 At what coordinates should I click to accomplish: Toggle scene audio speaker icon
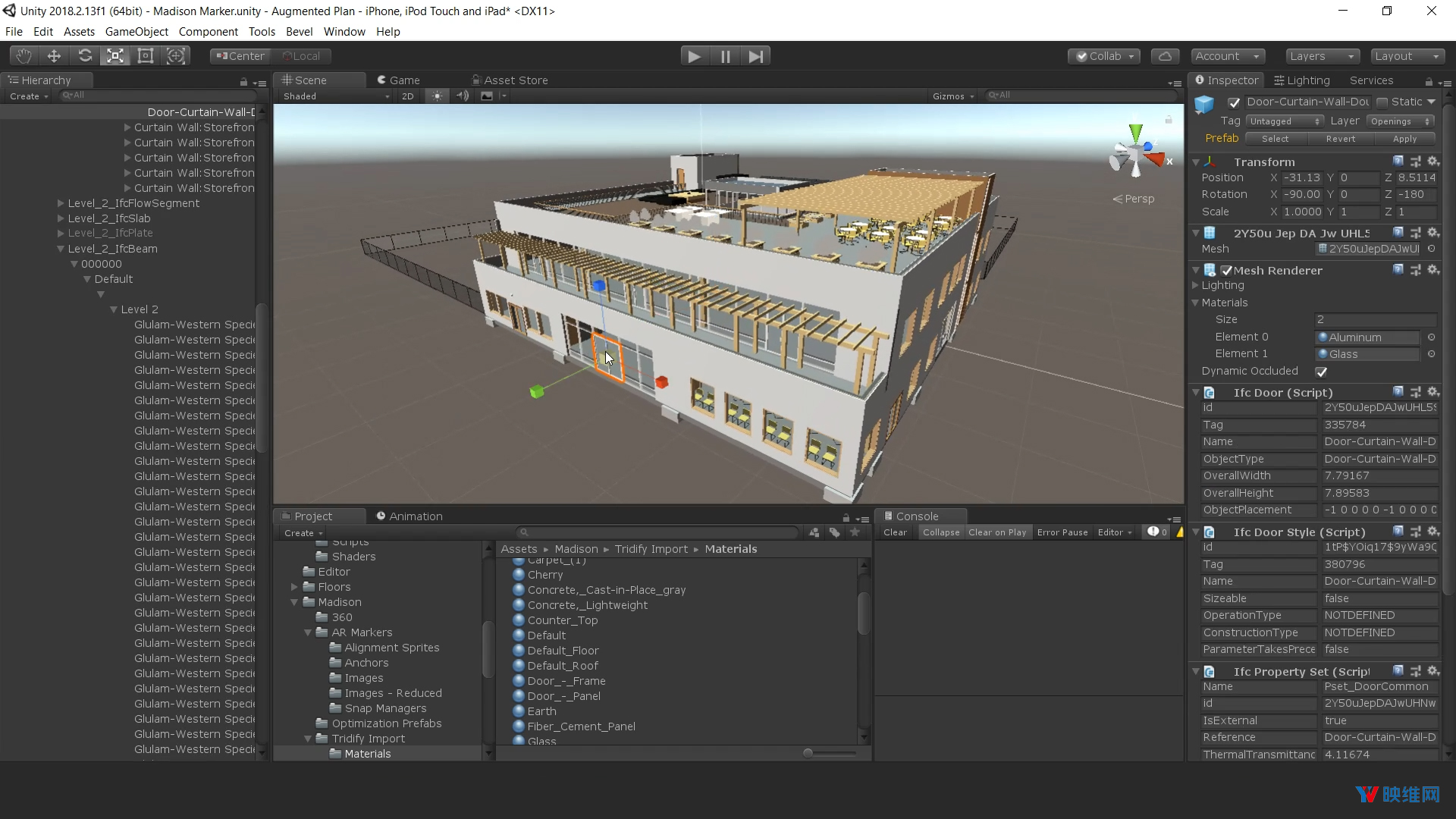462,96
